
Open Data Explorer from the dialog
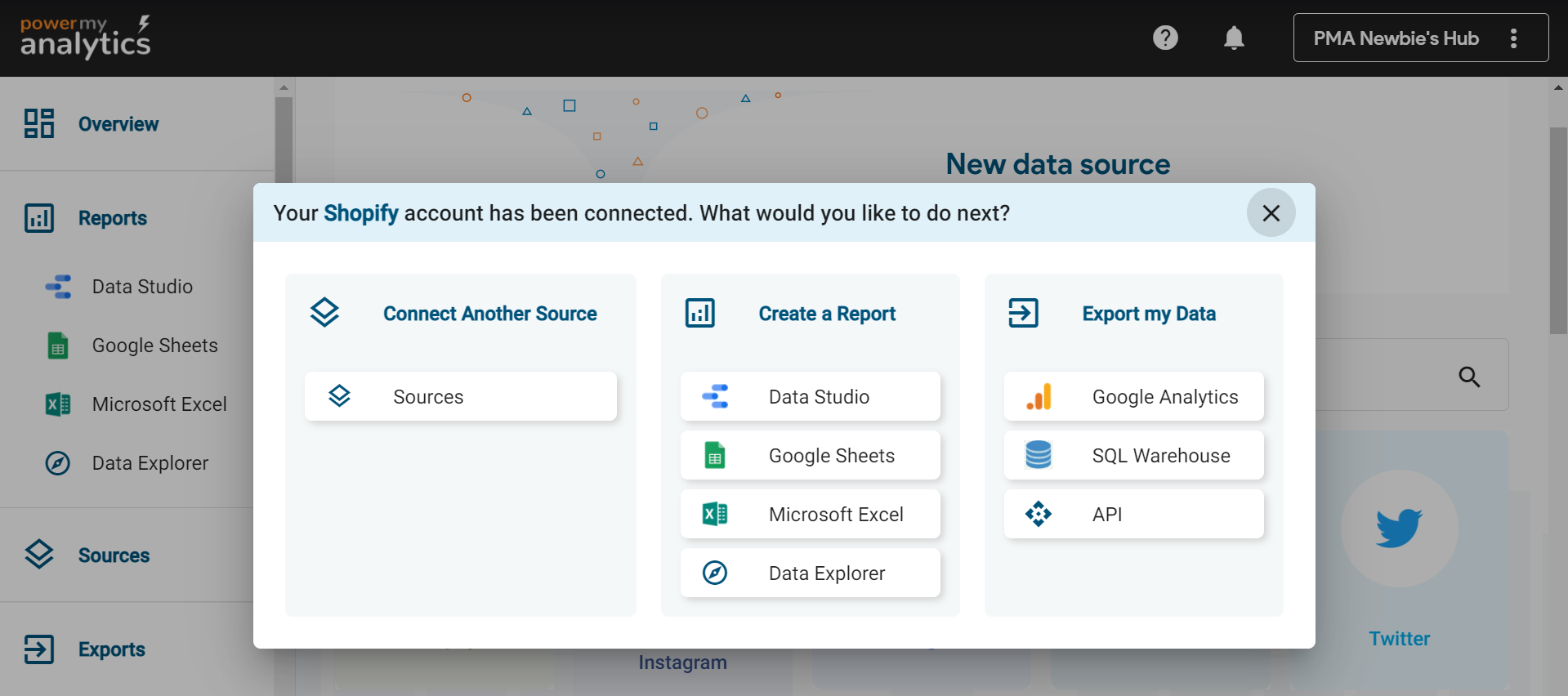pos(810,573)
